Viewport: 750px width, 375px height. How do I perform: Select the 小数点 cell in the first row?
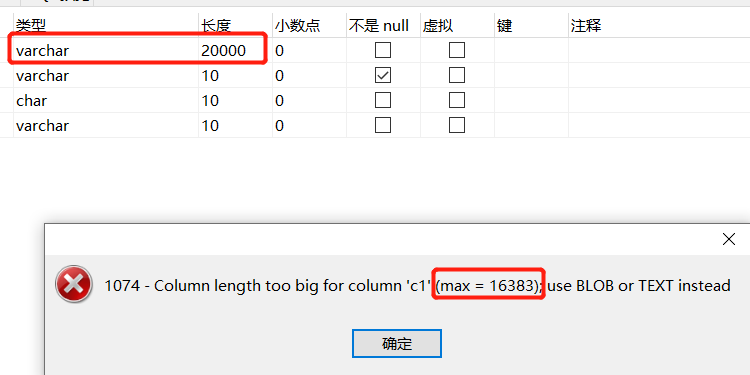pyautogui.click(x=309, y=50)
